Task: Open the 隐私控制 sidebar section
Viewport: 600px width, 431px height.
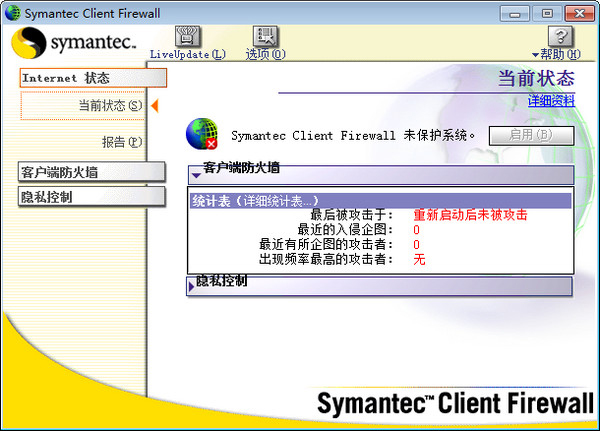Action: point(91,197)
